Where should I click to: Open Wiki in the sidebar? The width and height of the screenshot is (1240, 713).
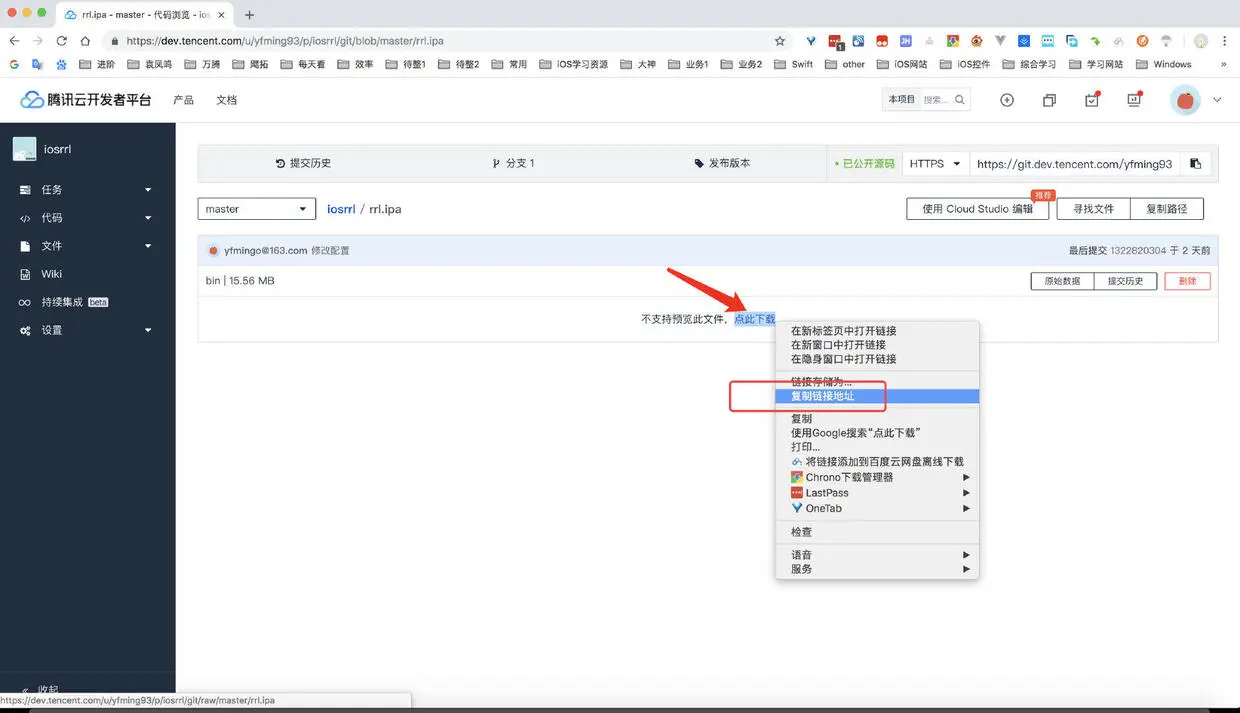(51, 274)
